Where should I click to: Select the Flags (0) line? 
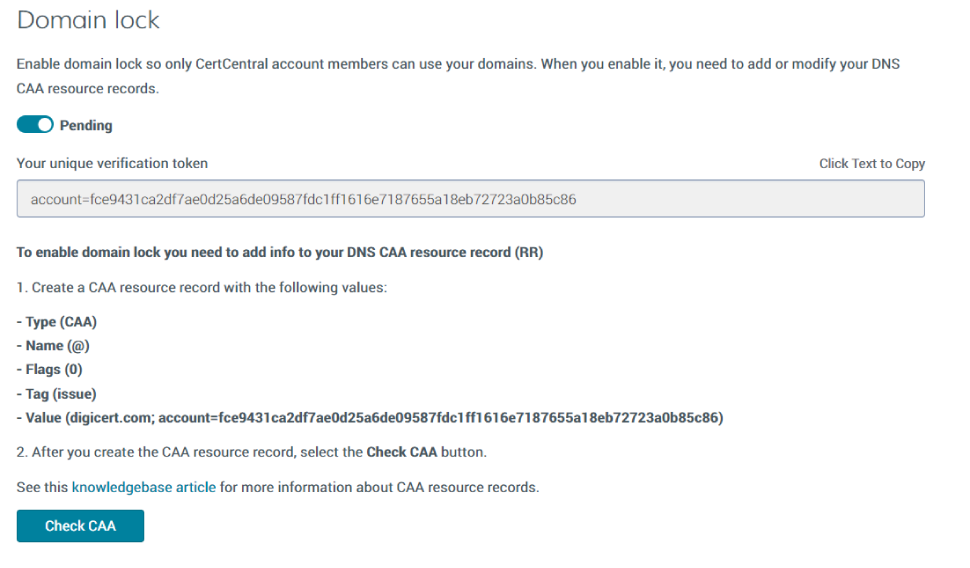49,369
